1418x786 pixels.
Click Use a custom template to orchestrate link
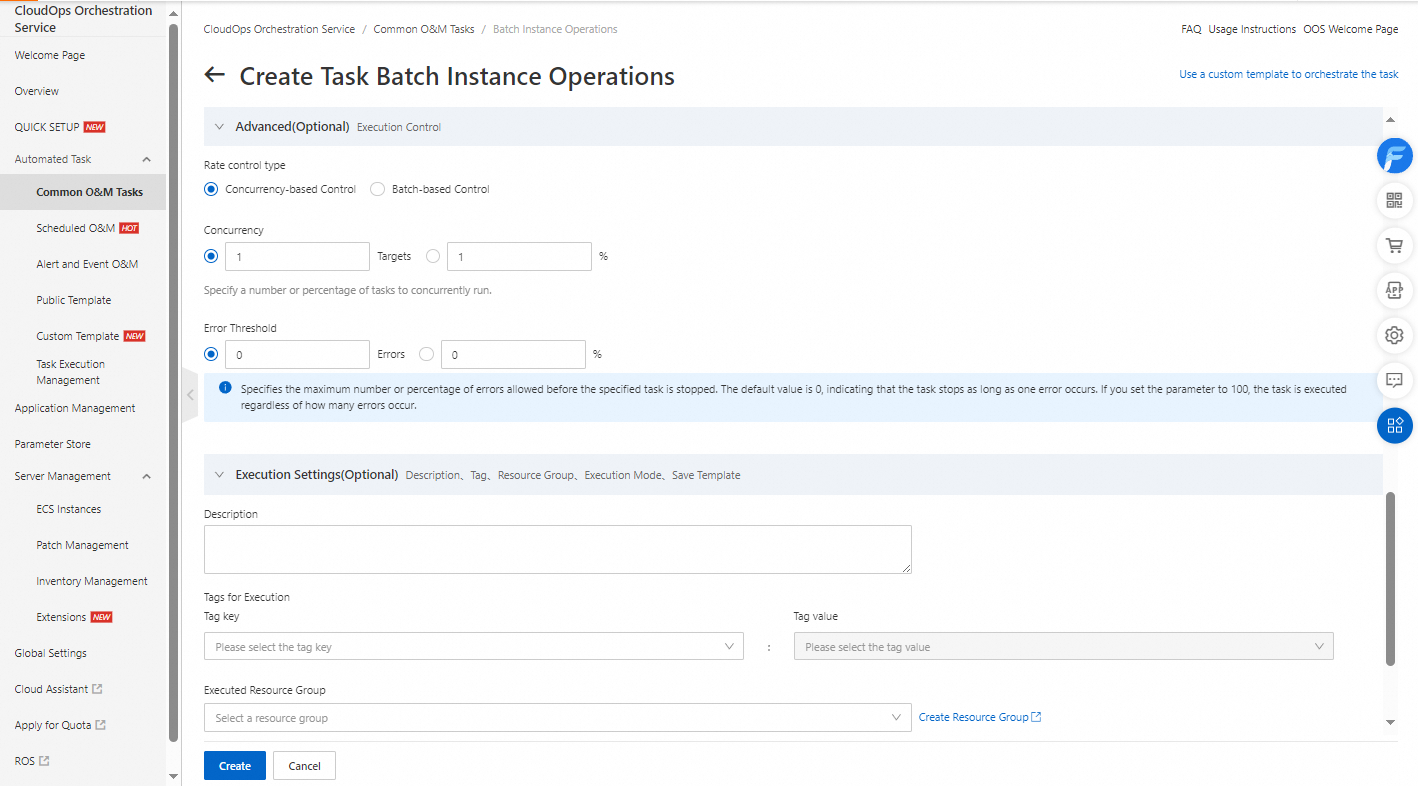coord(1289,74)
